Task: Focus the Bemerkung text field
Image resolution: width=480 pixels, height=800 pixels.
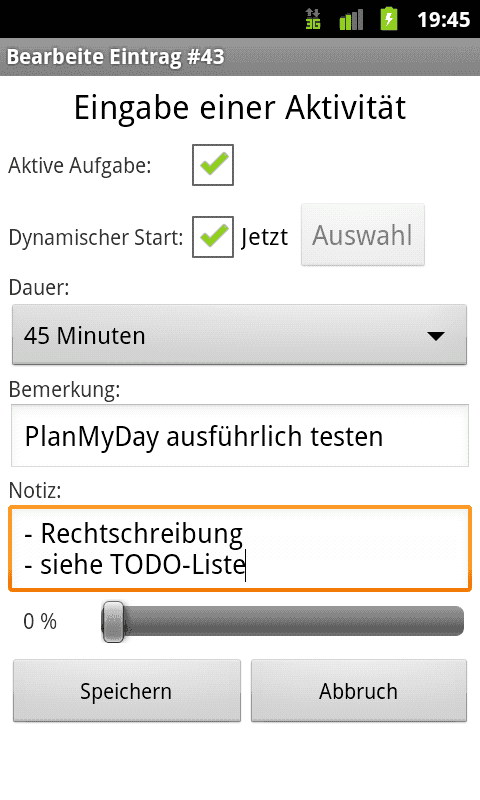Action: [x=240, y=436]
